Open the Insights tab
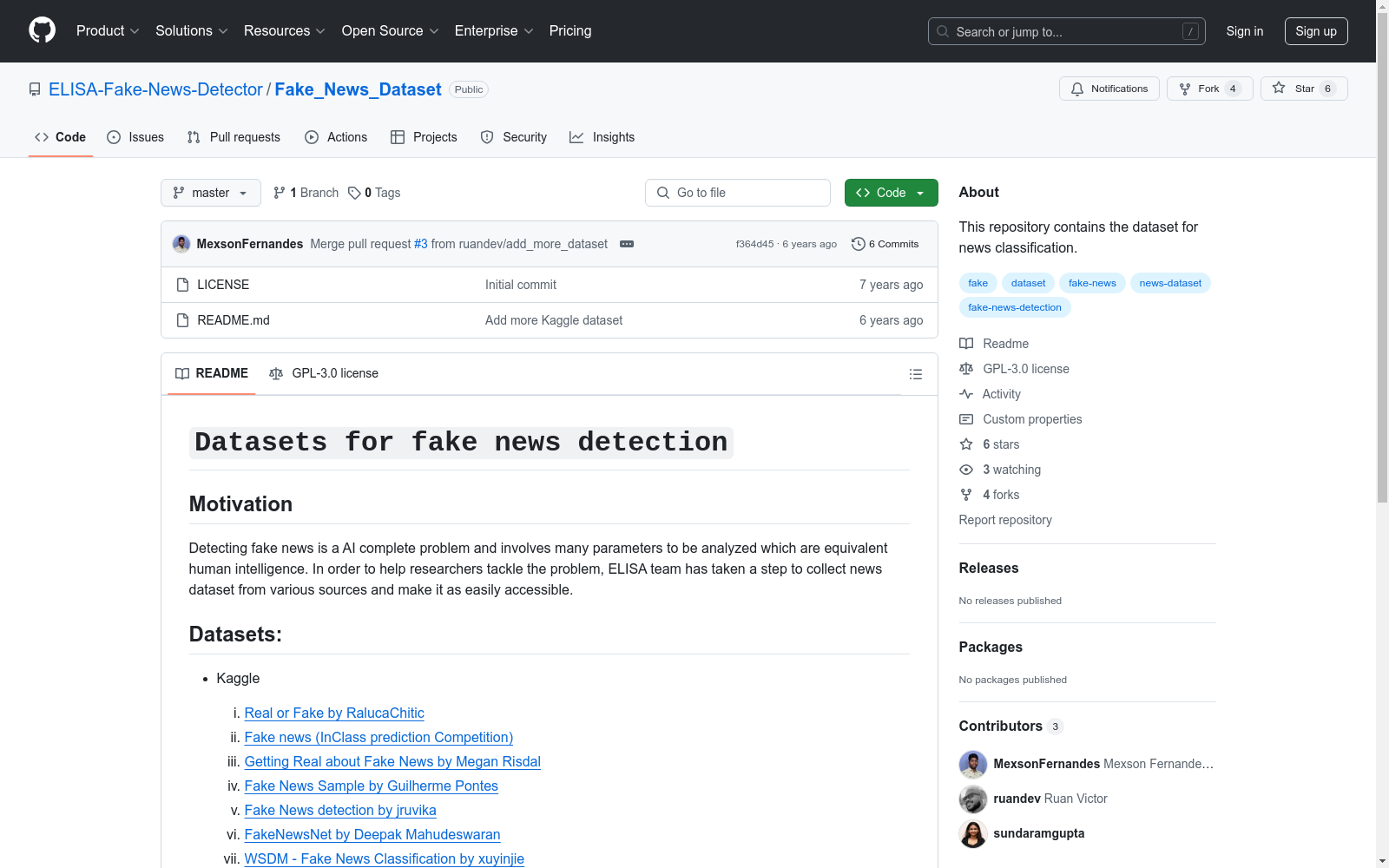The height and width of the screenshot is (868, 1389). (602, 137)
